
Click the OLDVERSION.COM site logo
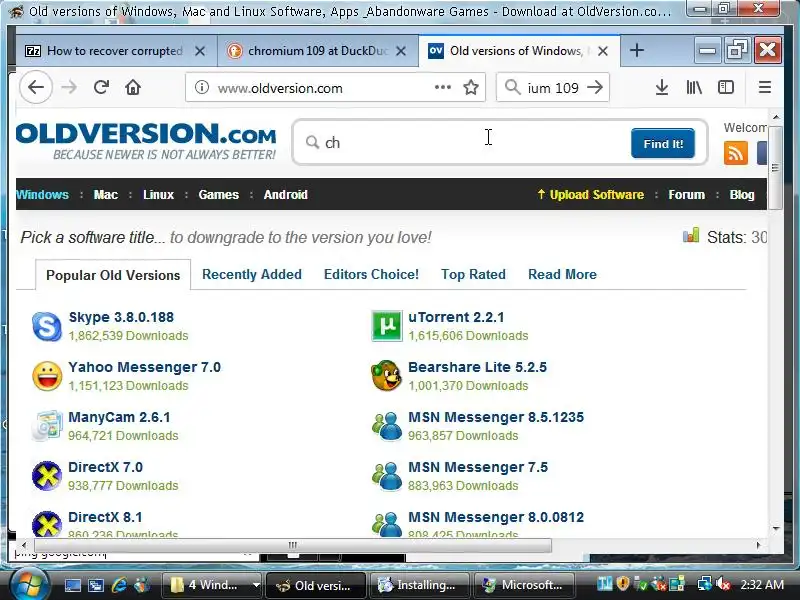146,140
